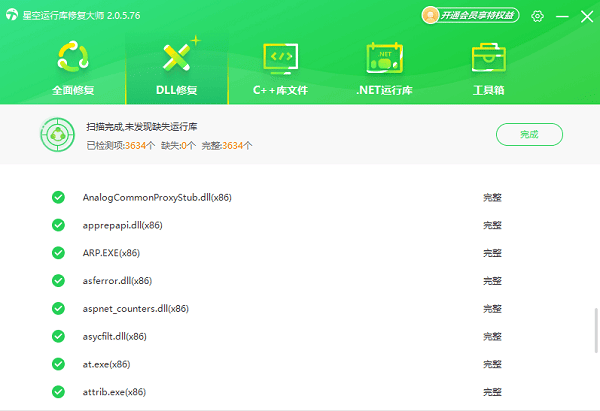600x411 pixels.
Task: Close the repair tool window
Action: tap(587, 16)
